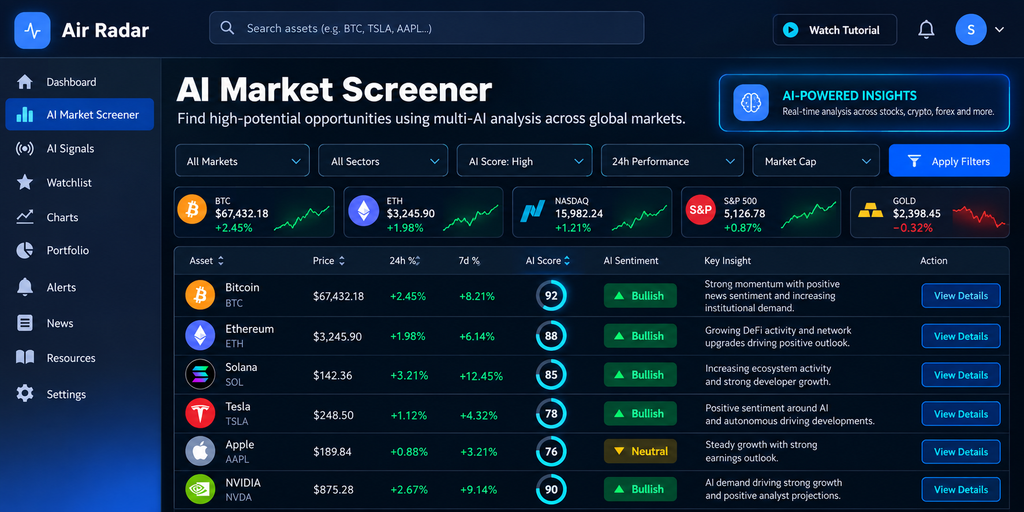Click NVIDIA's AI score ring showing 90

pyautogui.click(x=551, y=489)
